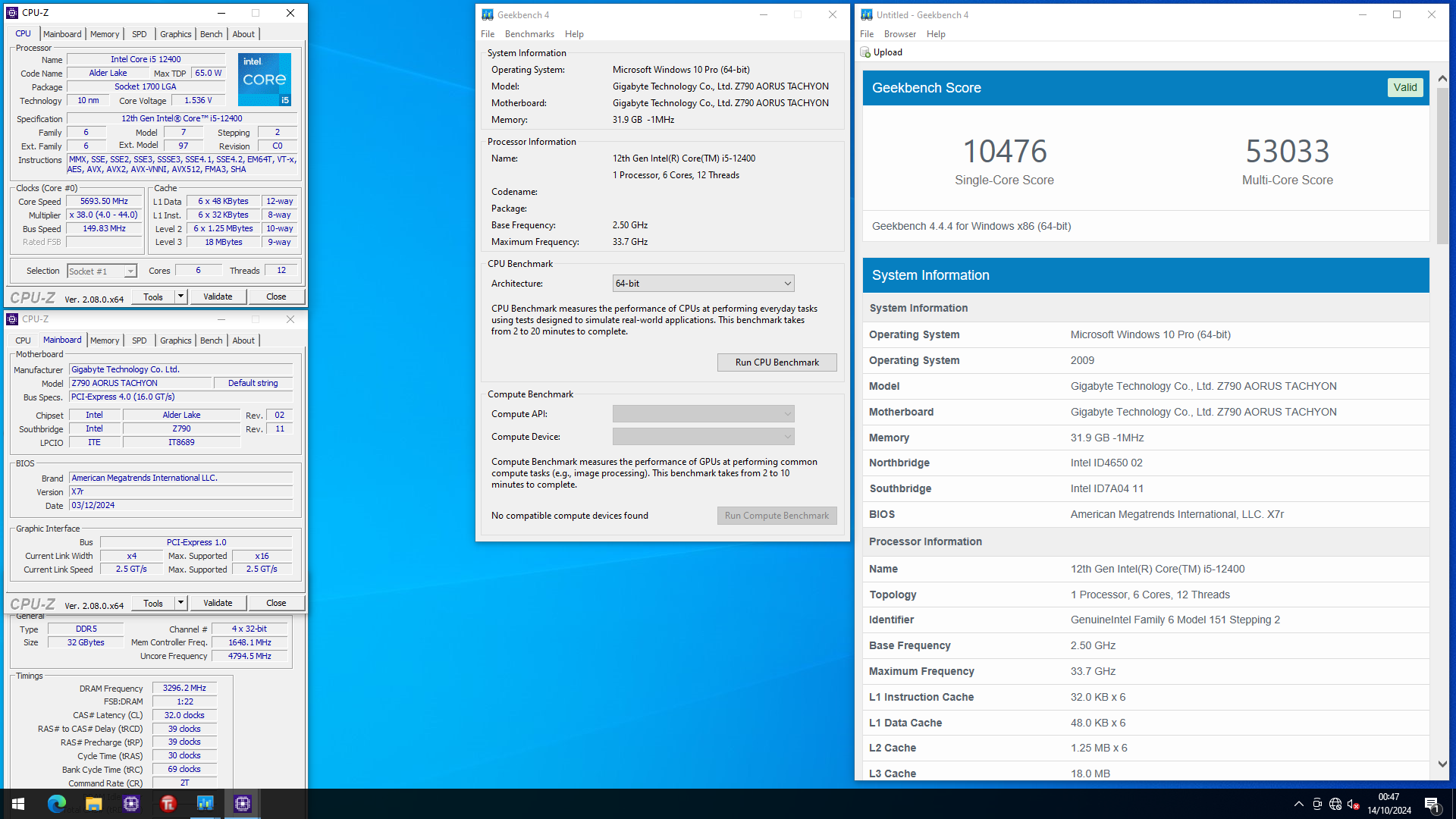Click Tools button in CPU-Z processor window

pyautogui.click(x=153, y=297)
